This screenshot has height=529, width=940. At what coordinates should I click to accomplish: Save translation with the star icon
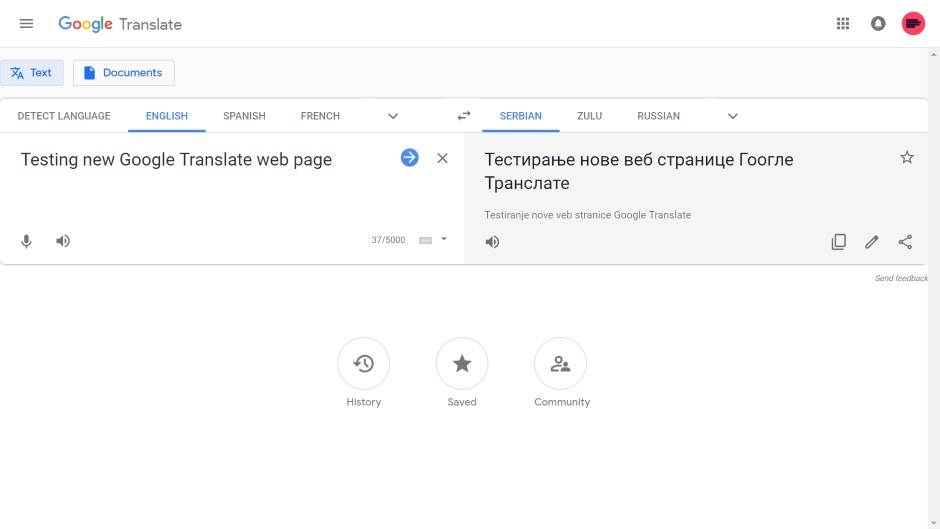pyautogui.click(x=907, y=158)
